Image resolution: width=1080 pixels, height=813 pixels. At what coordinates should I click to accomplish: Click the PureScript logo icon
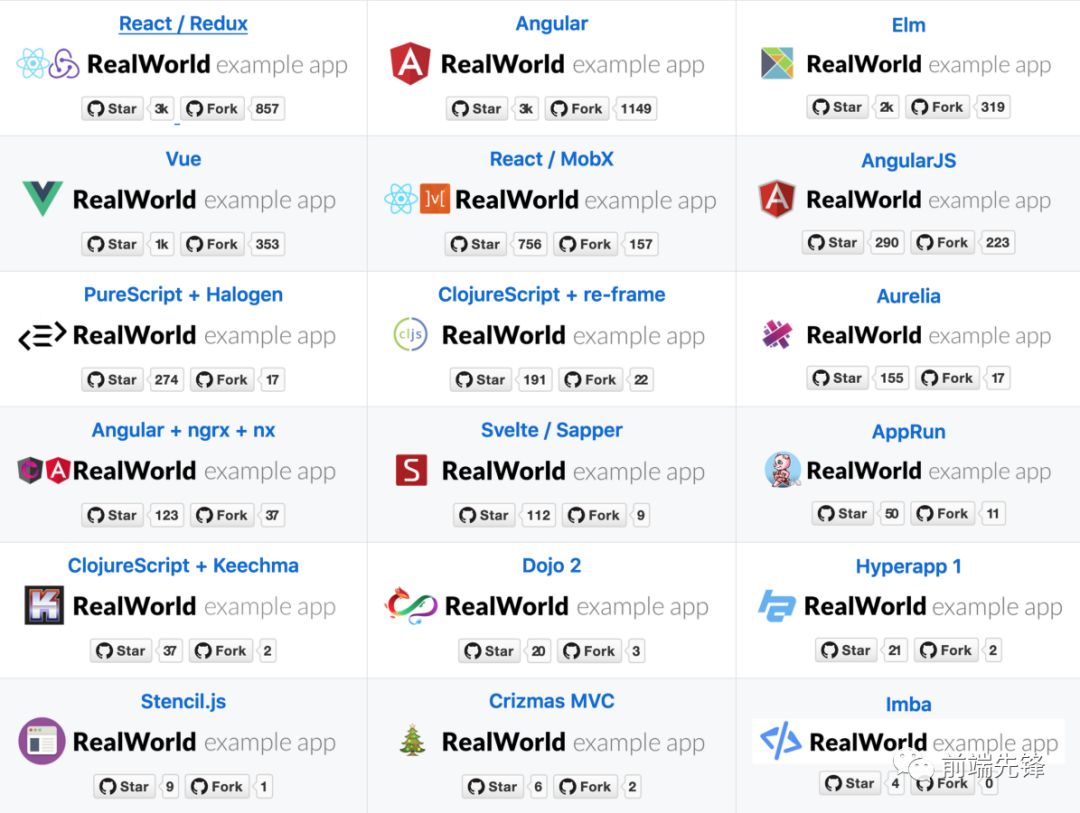(x=42, y=336)
